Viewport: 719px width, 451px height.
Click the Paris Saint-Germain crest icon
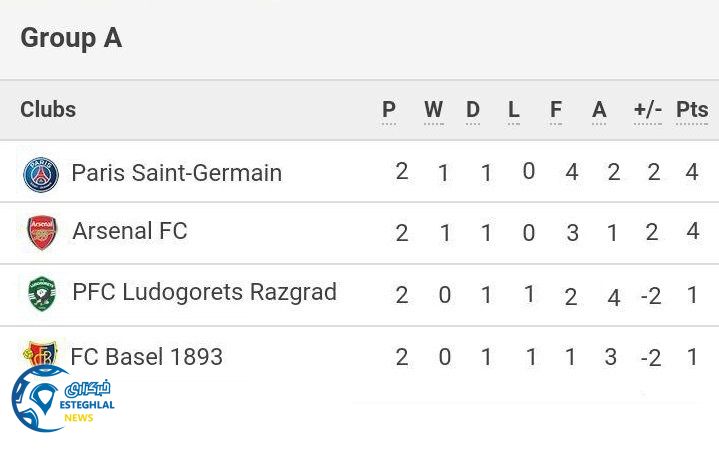(x=41, y=174)
